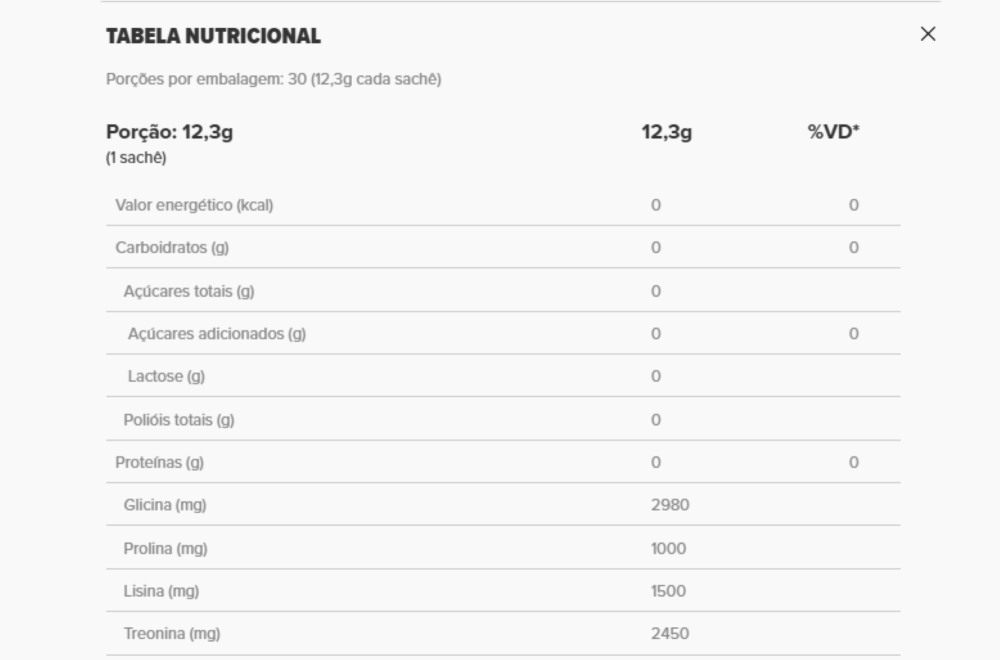Click the Porção: 12,3g header
The image size is (1000, 660).
(170, 132)
